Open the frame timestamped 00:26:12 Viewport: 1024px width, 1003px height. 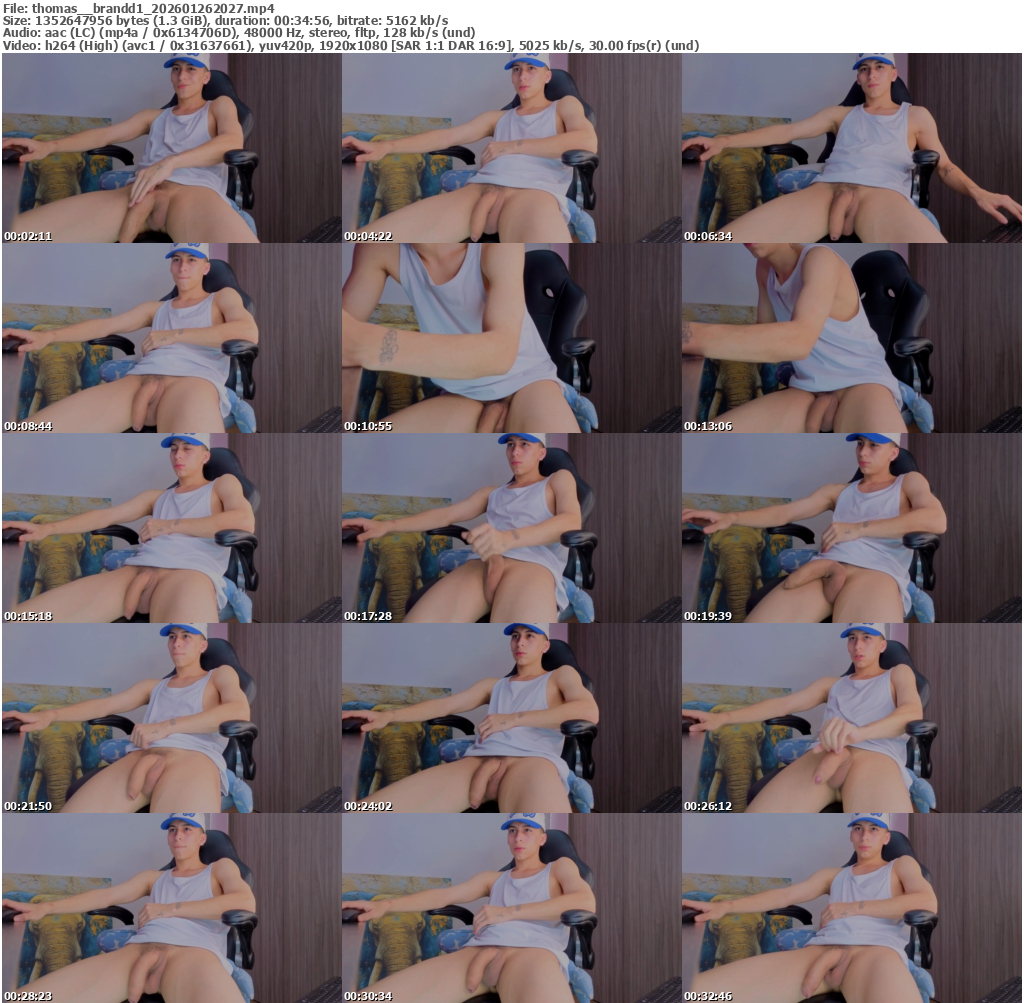pyautogui.click(x=851, y=718)
